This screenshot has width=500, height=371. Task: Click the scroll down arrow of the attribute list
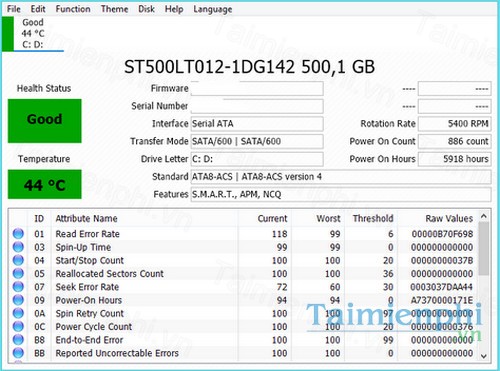484,356
